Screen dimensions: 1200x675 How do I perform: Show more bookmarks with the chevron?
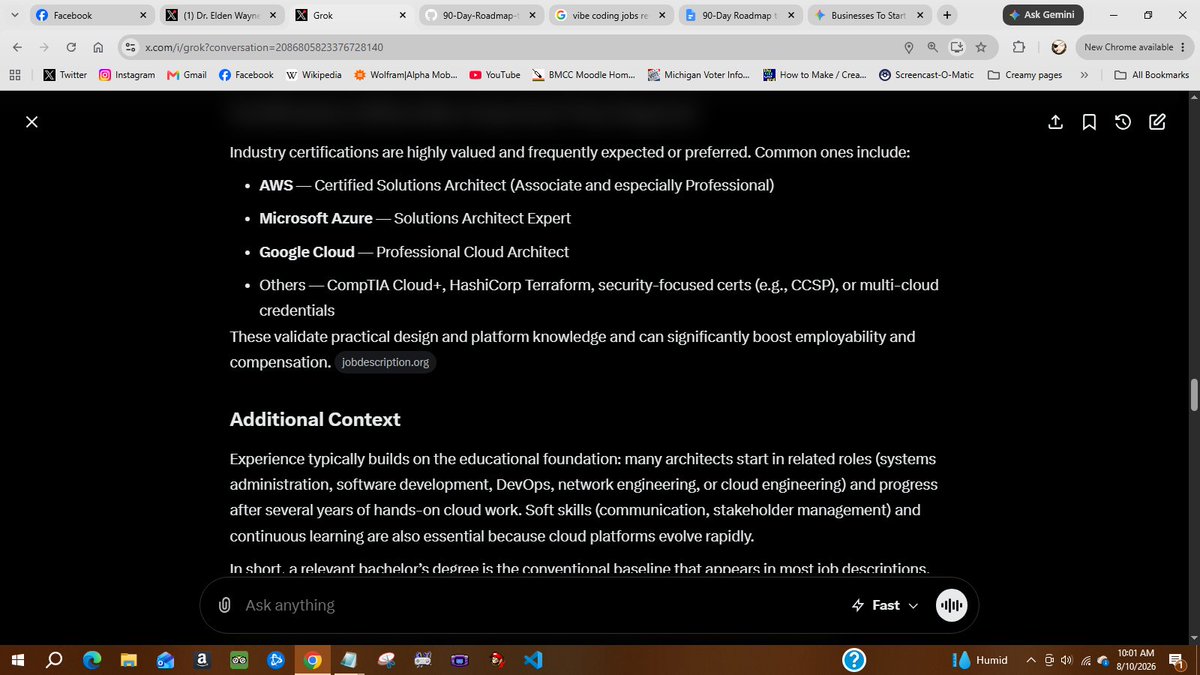(1084, 75)
